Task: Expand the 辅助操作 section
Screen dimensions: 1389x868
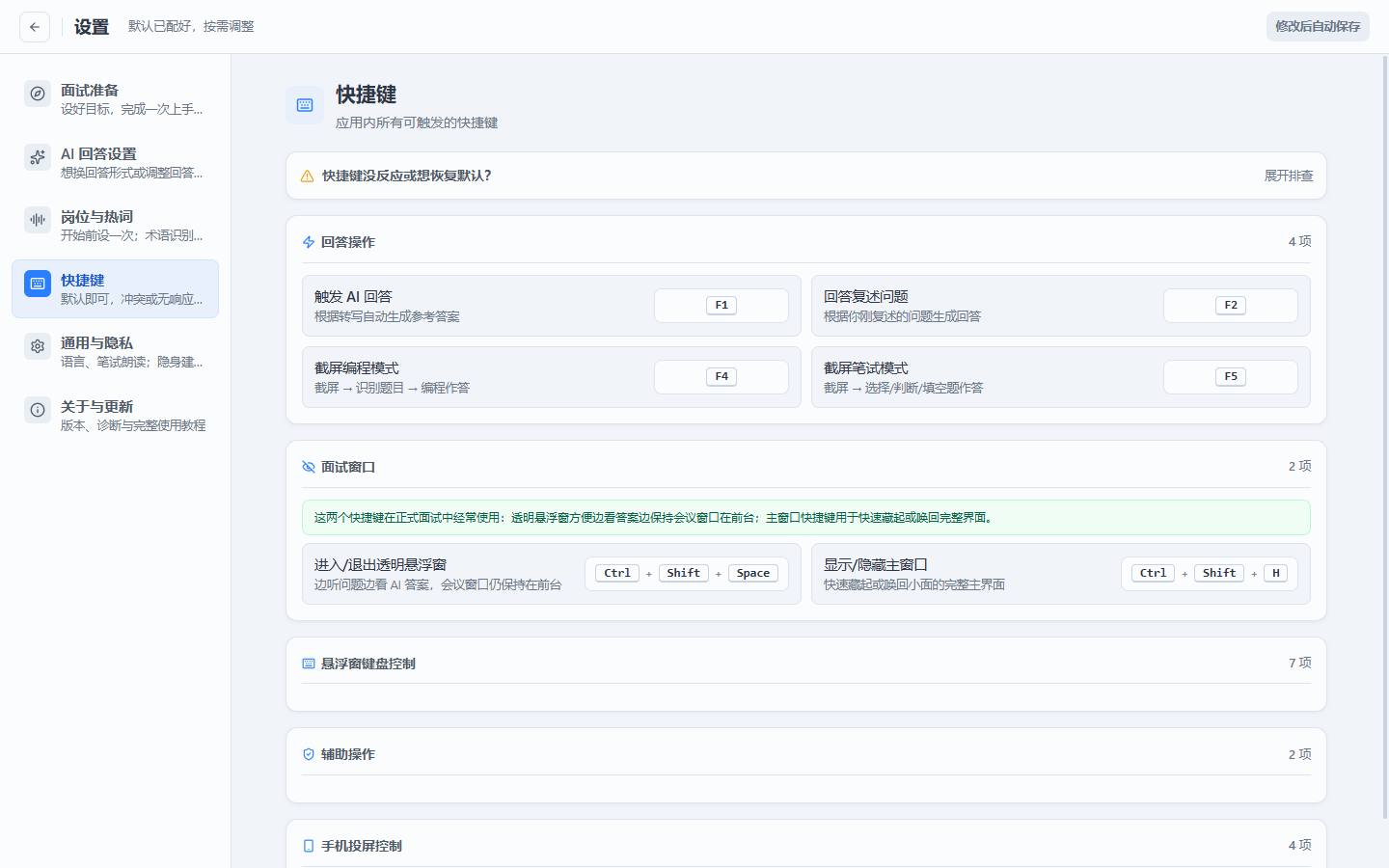Action: (x=806, y=754)
